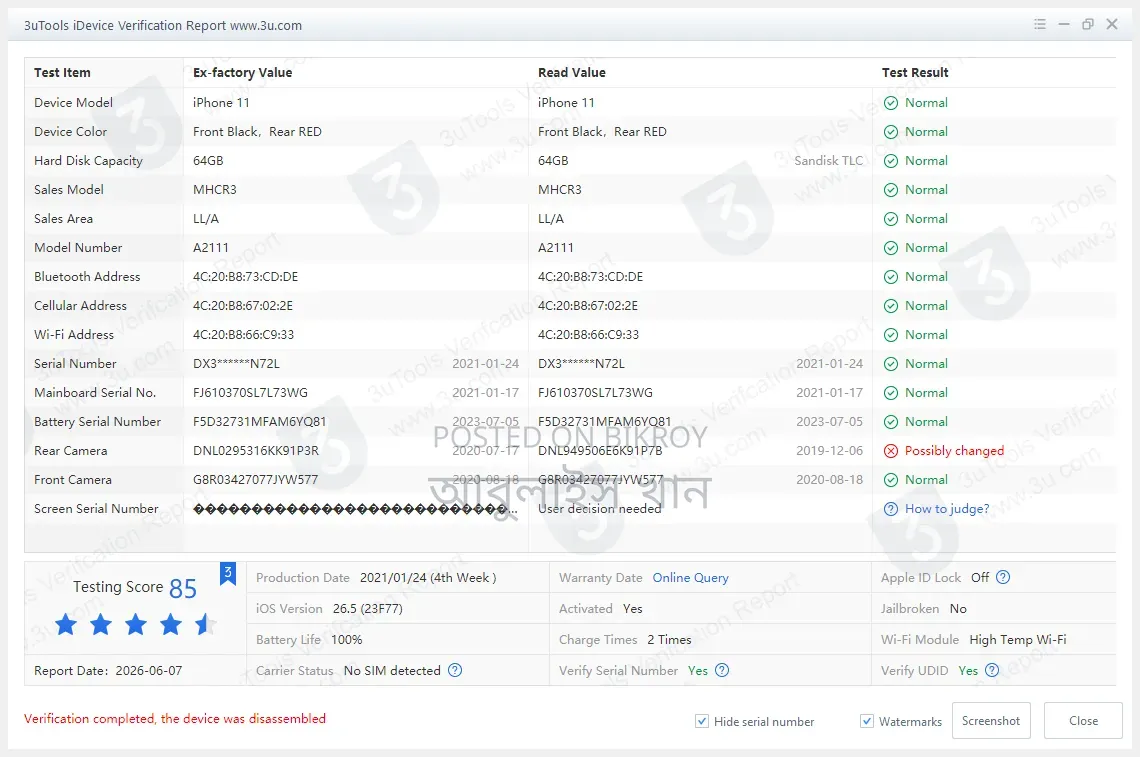Click the Sandisk TLC label

pyautogui.click(x=829, y=161)
